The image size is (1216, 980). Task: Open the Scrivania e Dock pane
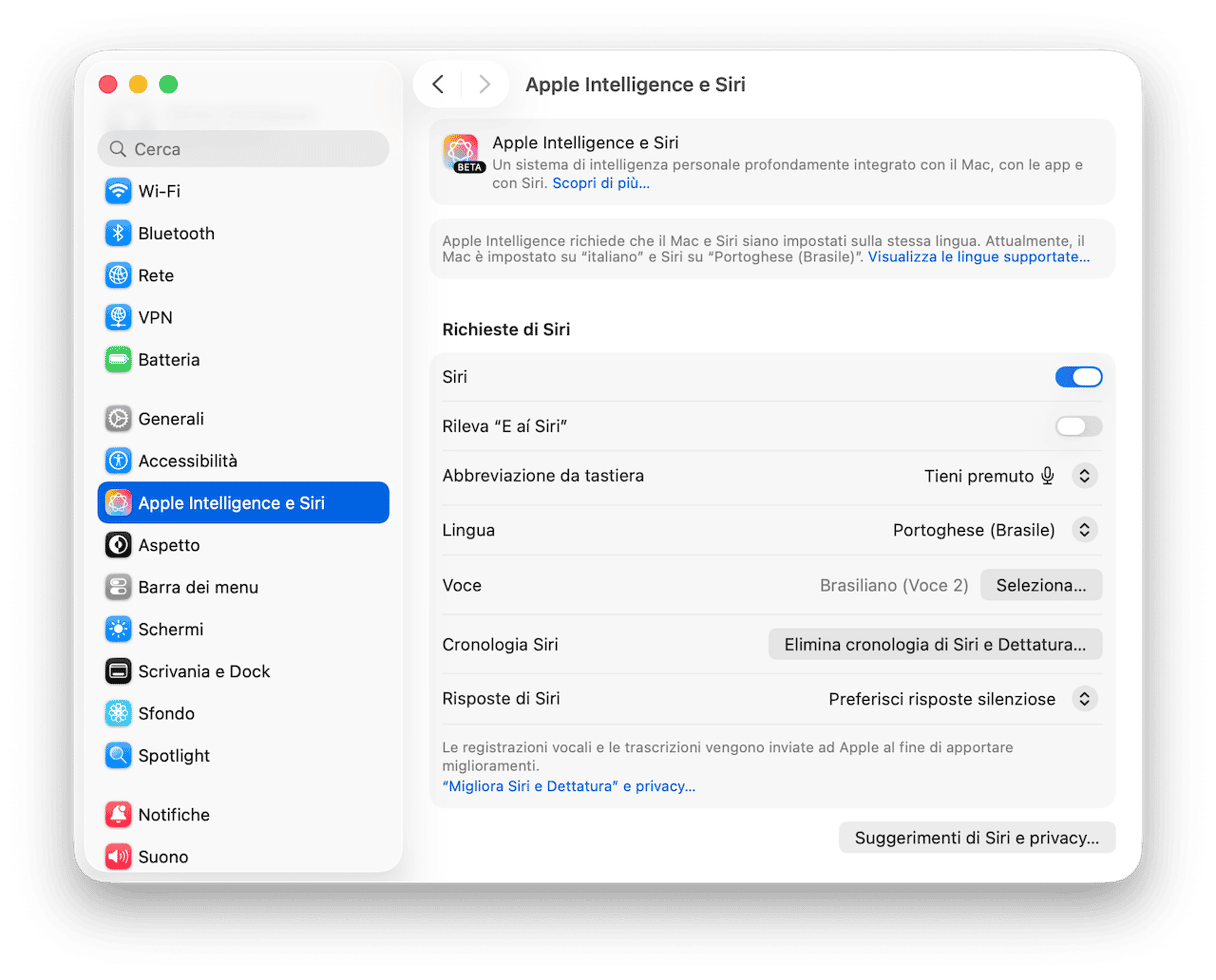243,671
